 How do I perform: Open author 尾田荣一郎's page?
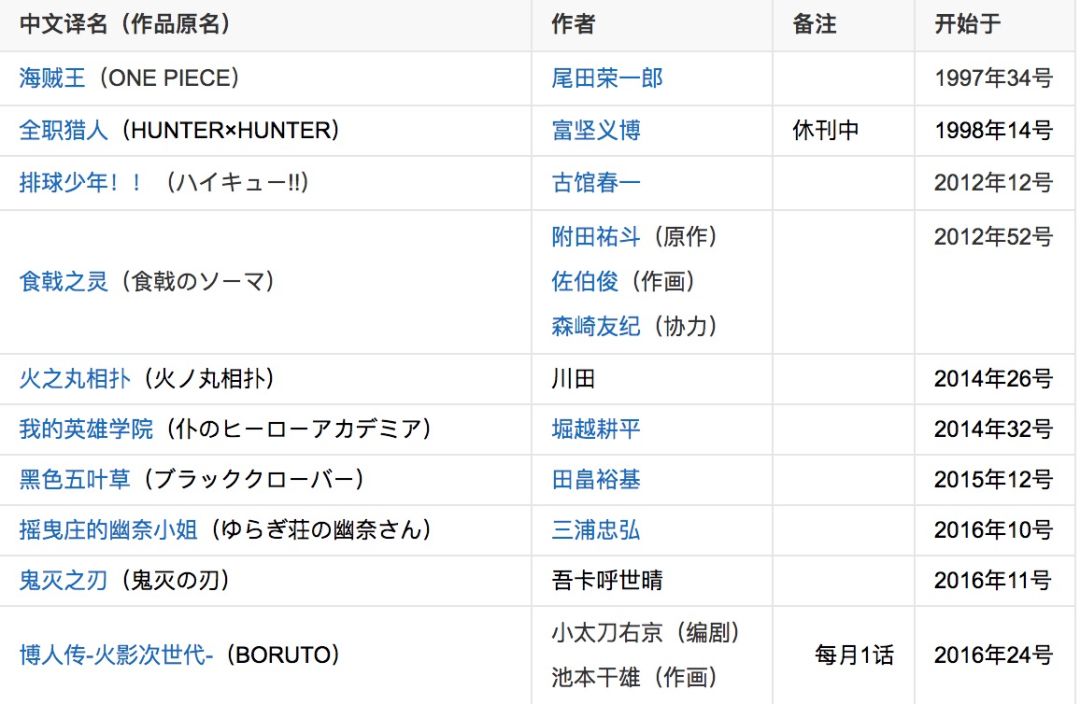pyautogui.click(x=607, y=78)
